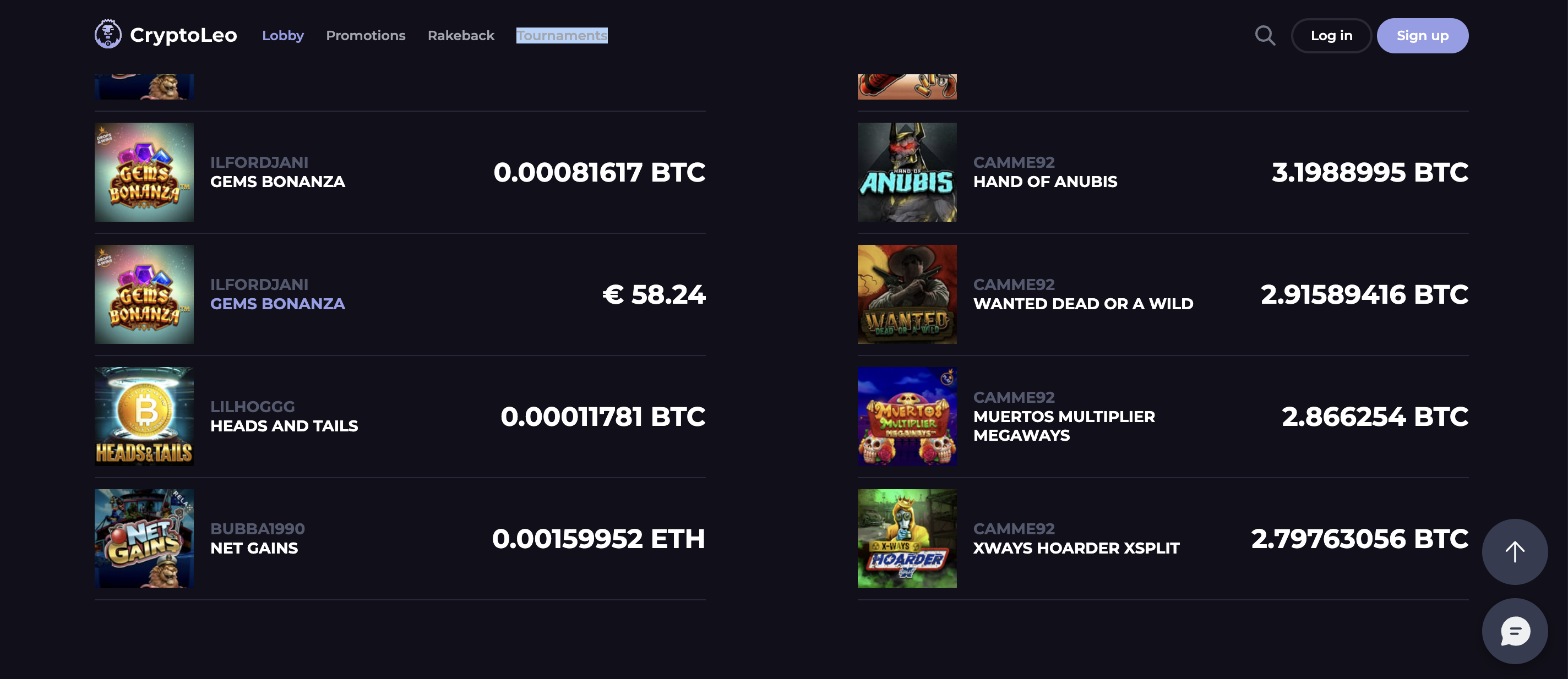
Task: Open the Heads and Tails game thumbnail
Action: (x=144, y=416)
